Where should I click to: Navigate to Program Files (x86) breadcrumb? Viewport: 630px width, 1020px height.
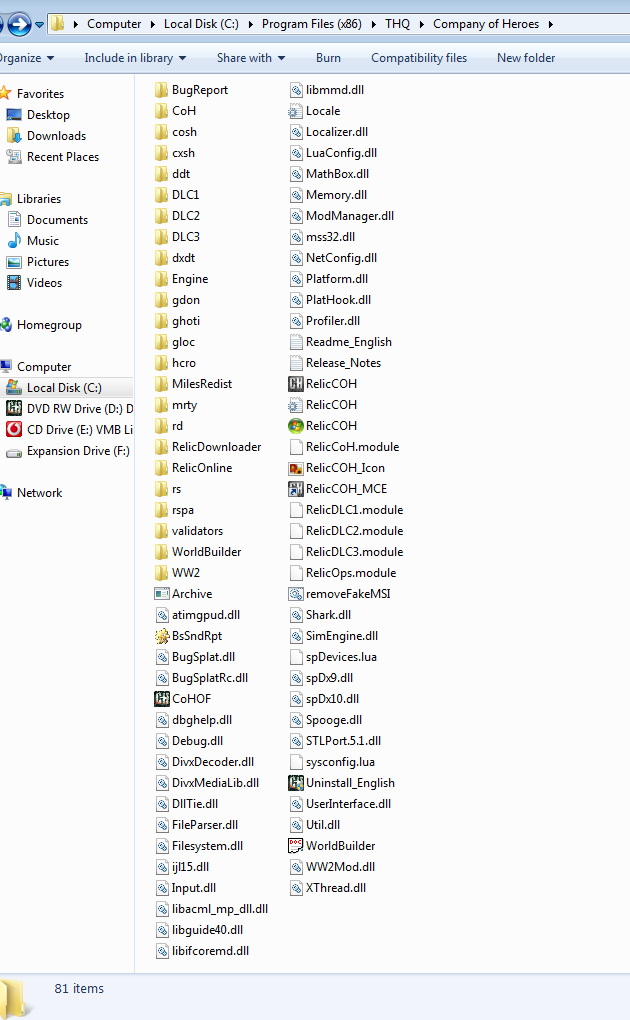point(312,24)
